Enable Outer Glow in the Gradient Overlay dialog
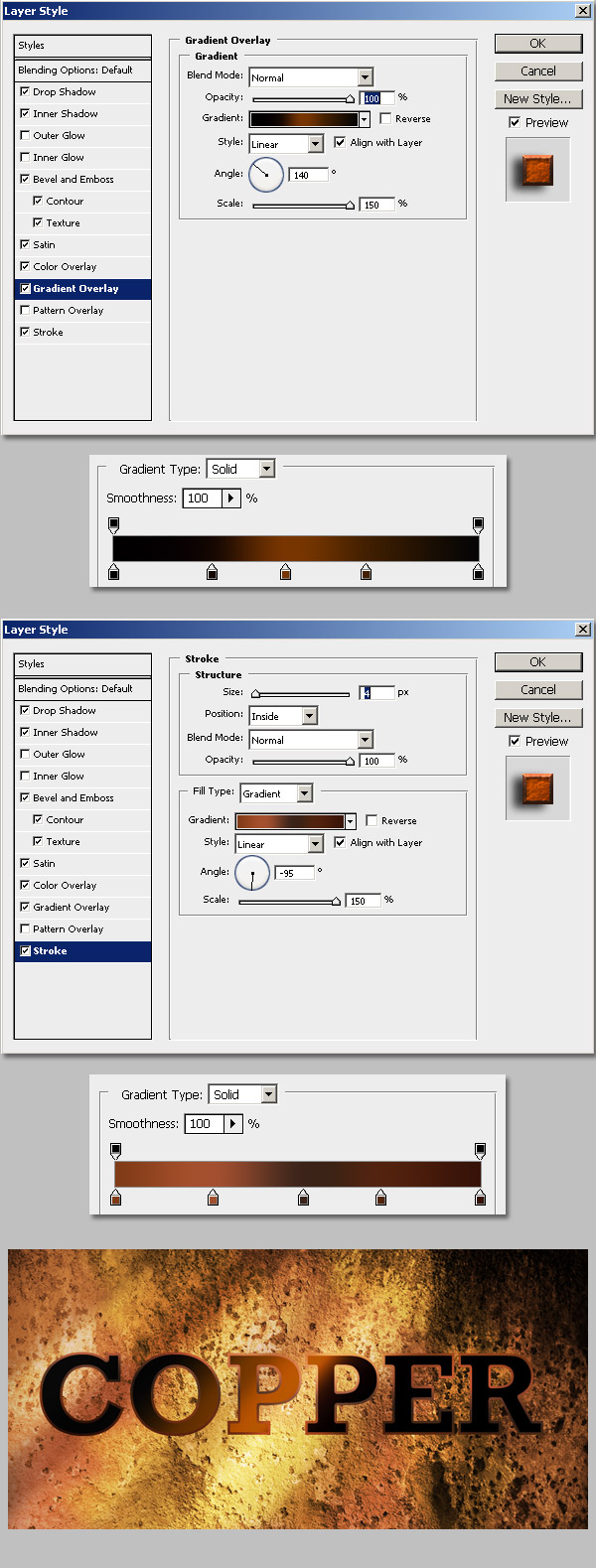The width and height of the screenshot is (596, 1568). [25, 135]
